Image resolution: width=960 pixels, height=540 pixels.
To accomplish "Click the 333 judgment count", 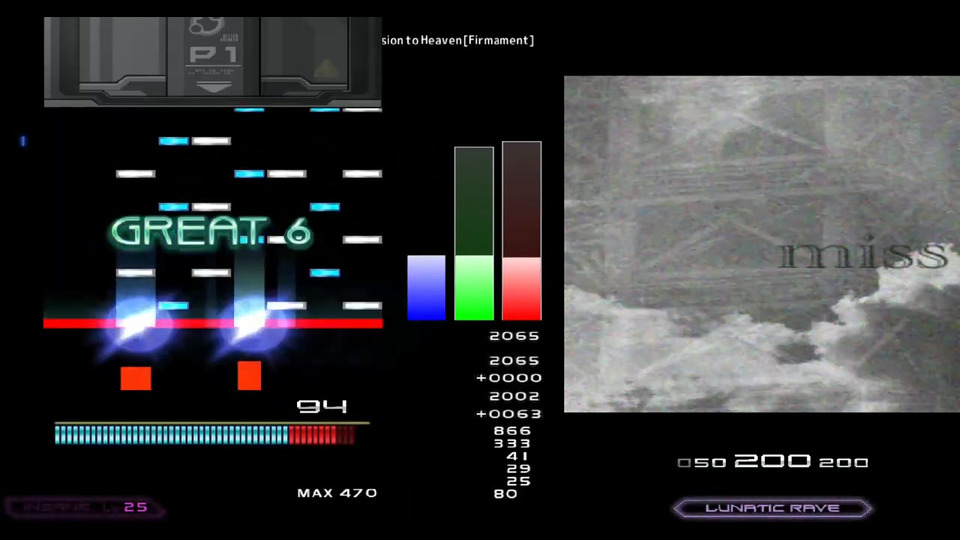I will pyautogui.click(x=512, y=443).
